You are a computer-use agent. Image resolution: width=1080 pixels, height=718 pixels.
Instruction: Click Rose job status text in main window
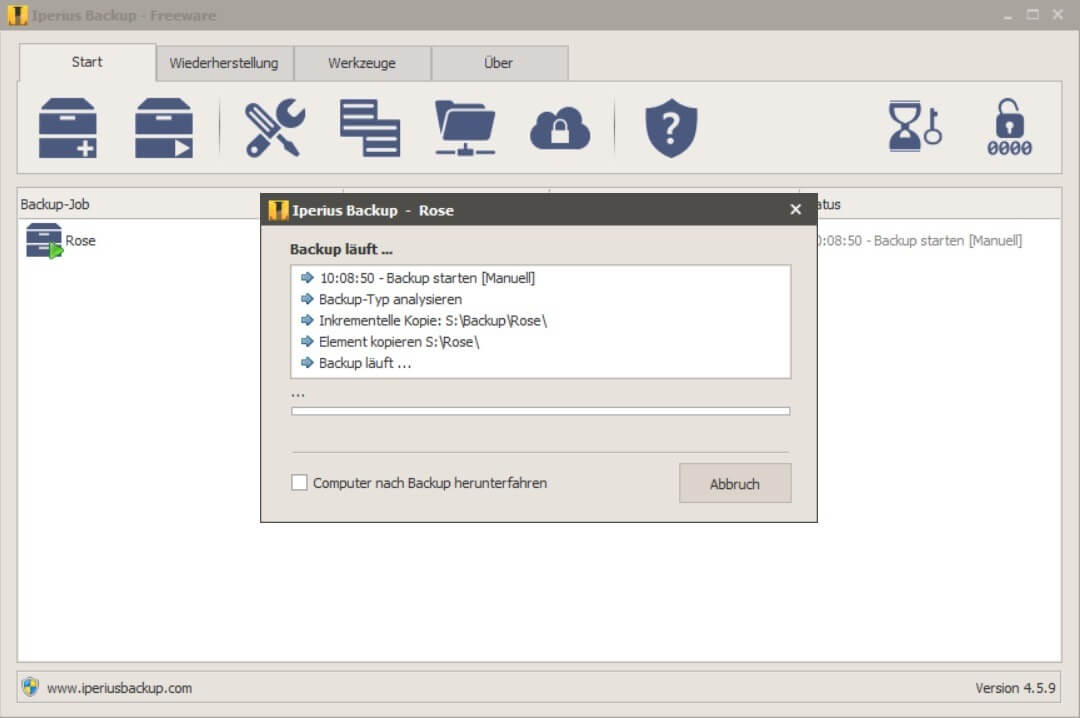(x=920, y=241)
